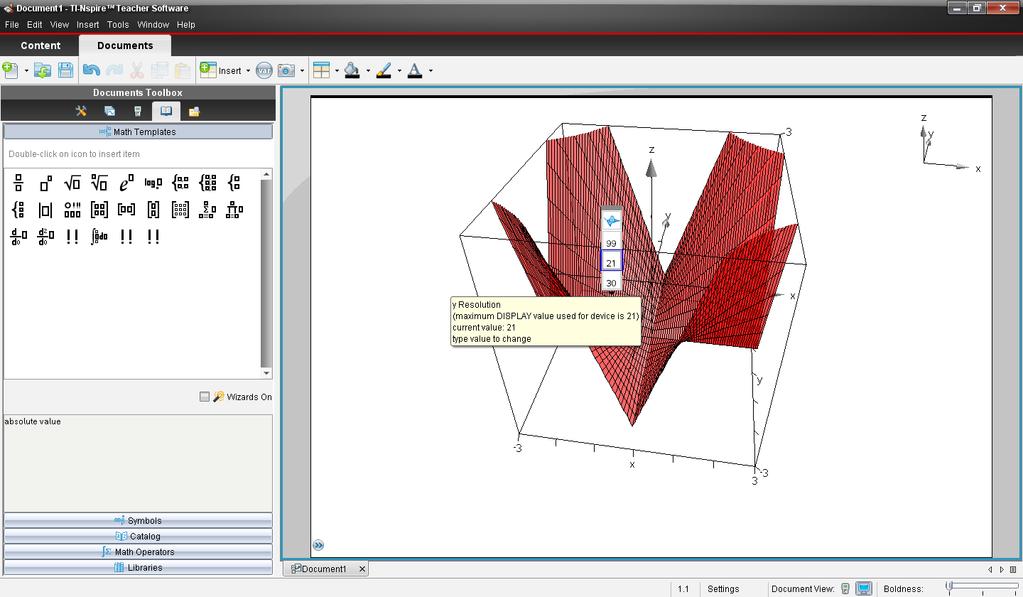1023x597 pixels.
Task: Open the TI-SmartView handheld emulator tab
Action: pyautogui.click(x=138, y=111)
